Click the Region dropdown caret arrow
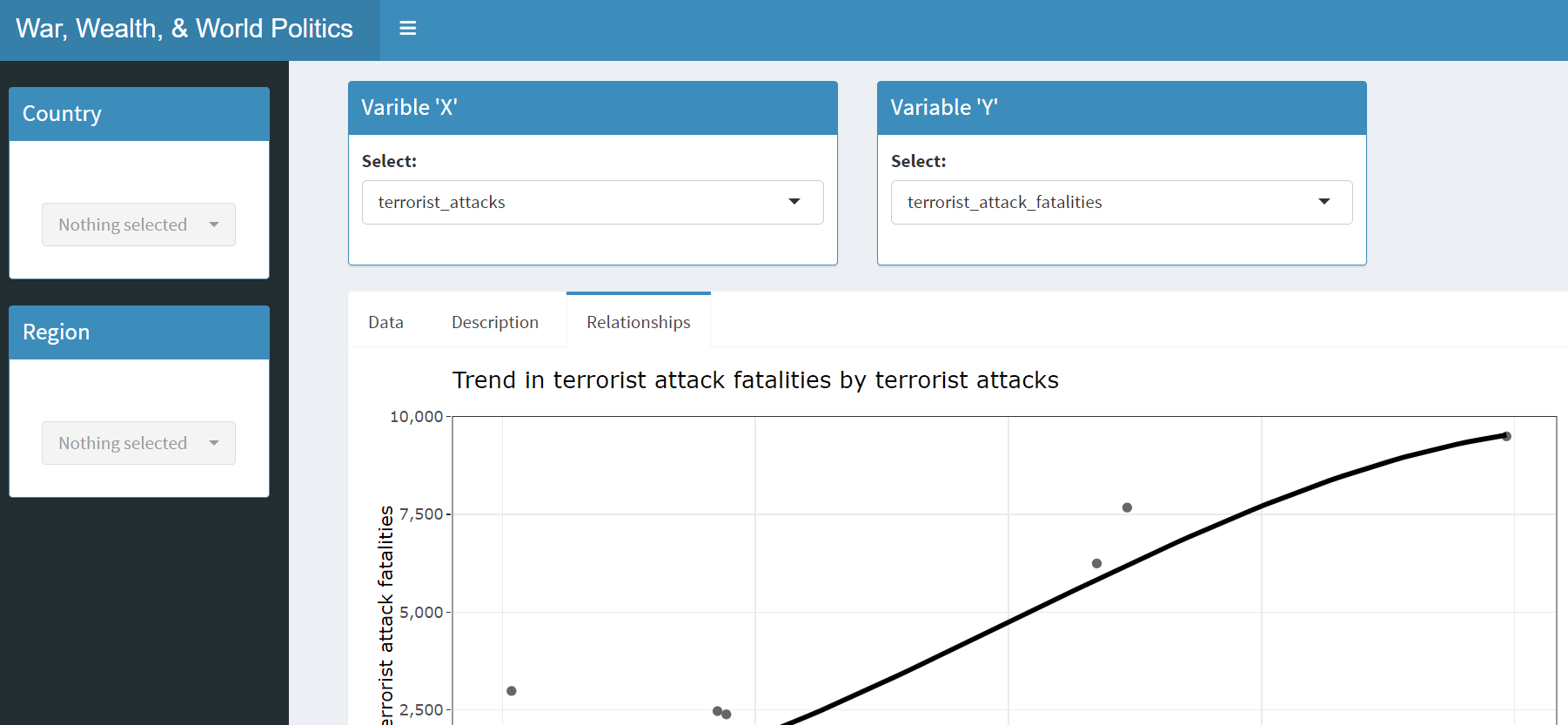This screenshot has height=725, width=1568. tap(214, 443)
